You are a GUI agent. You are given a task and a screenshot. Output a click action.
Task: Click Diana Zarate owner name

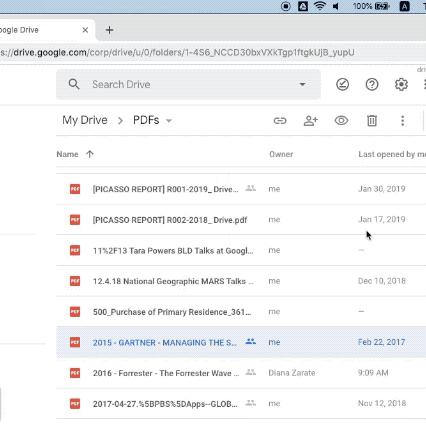[x=292, y=373]
